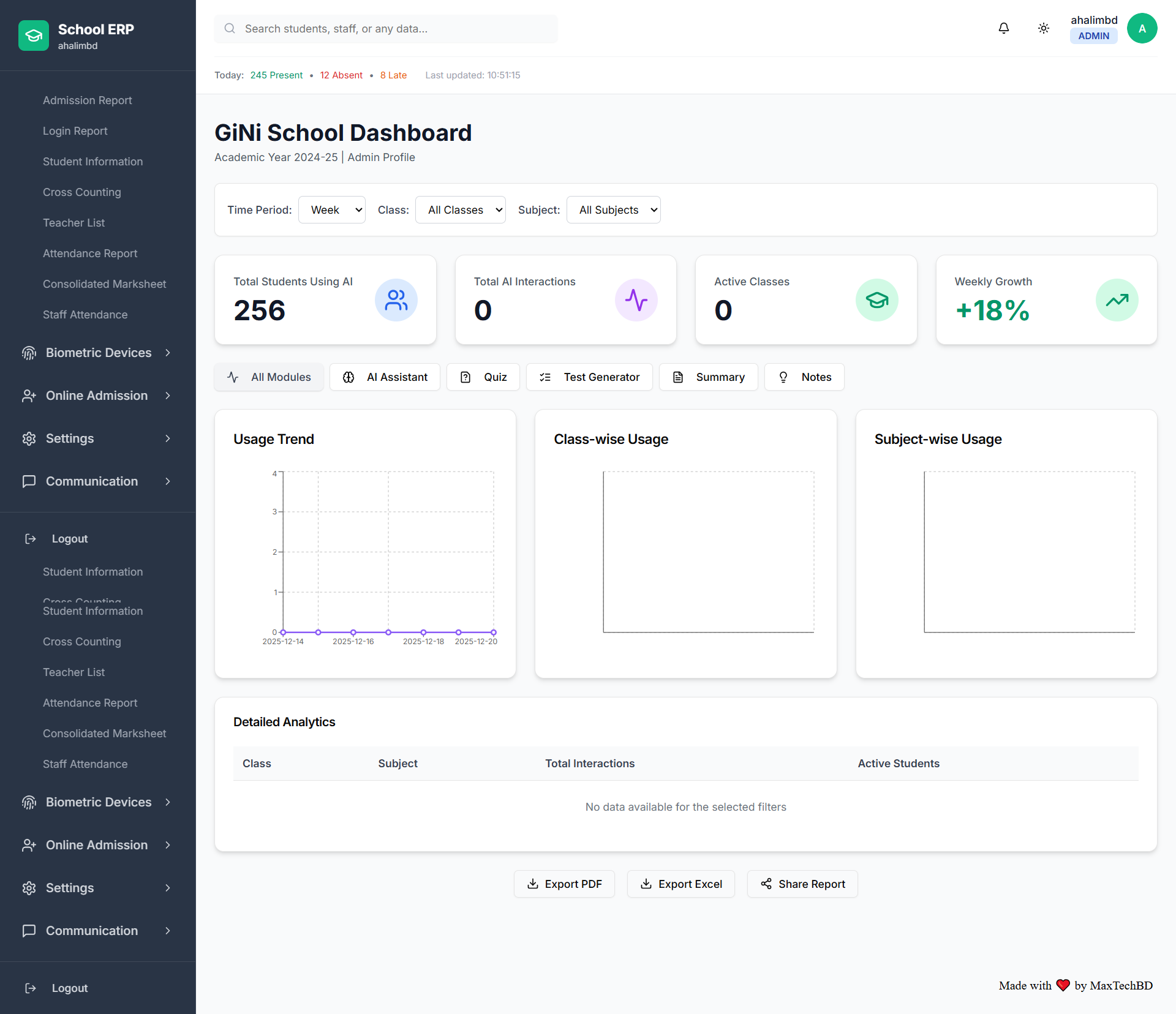Click the 'Class' table column header

coord(257,764)
